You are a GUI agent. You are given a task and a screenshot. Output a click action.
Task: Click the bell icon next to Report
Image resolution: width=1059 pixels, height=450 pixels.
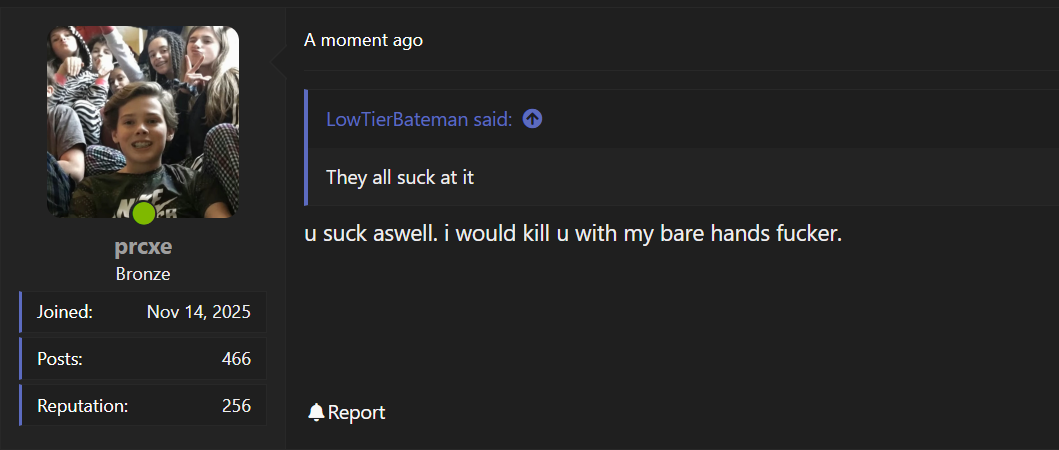(x=315, y=412)
